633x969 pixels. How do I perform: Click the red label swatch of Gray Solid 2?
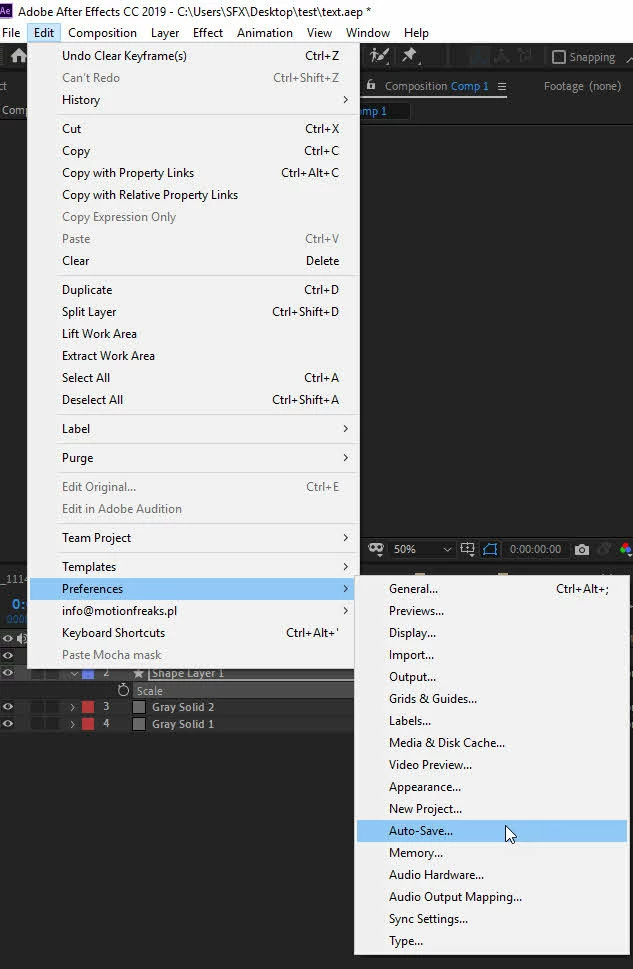tap(88, 706)
